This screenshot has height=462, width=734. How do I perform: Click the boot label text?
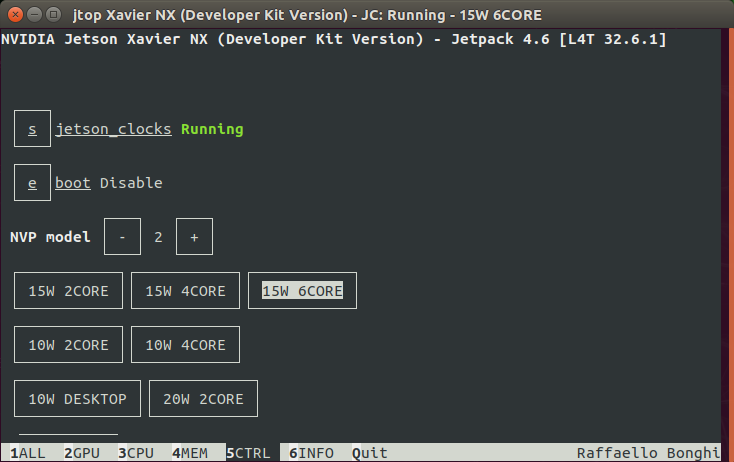coord(73,183)
